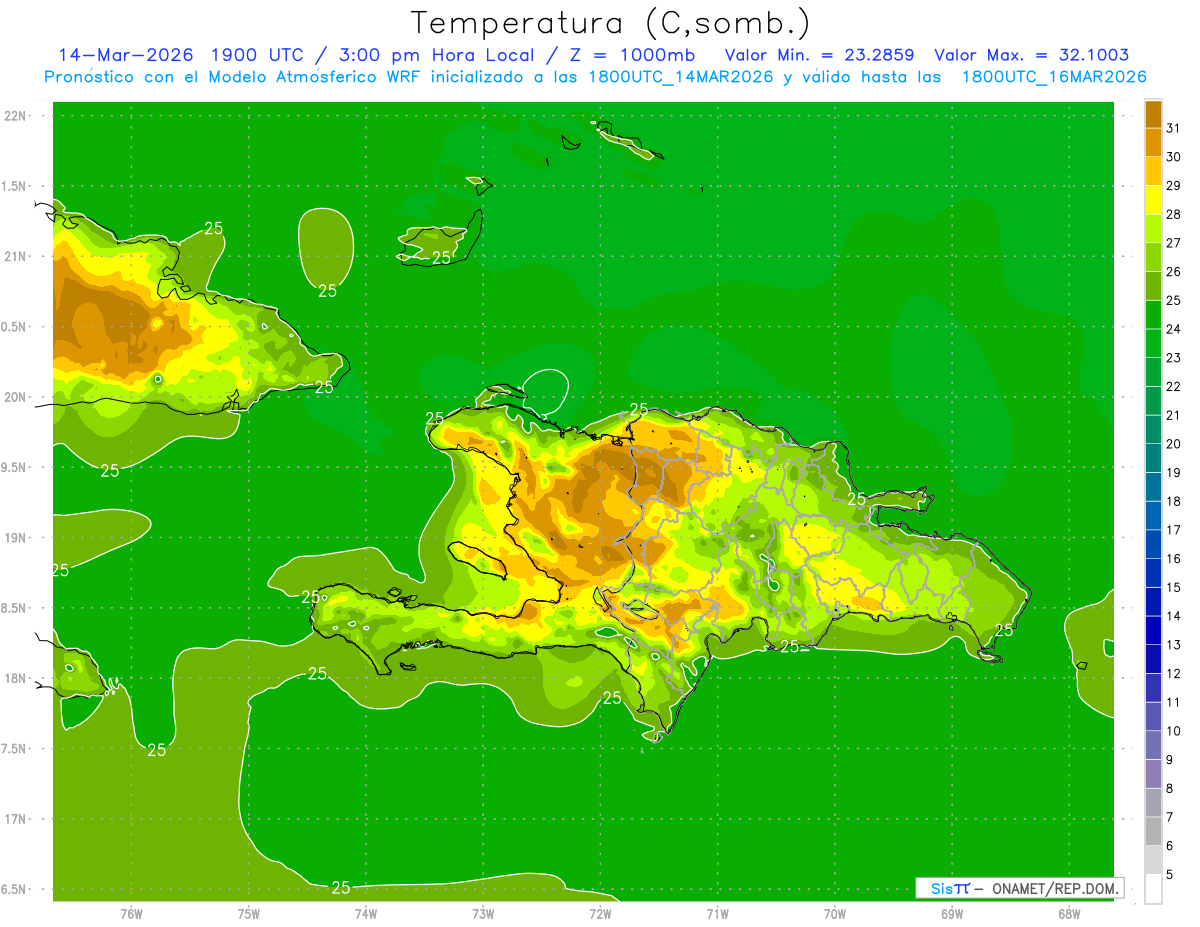This screenshot has height=927, width=1200.
Task: Select the white swatch below 5 on the color bar
Action: 1153,889
